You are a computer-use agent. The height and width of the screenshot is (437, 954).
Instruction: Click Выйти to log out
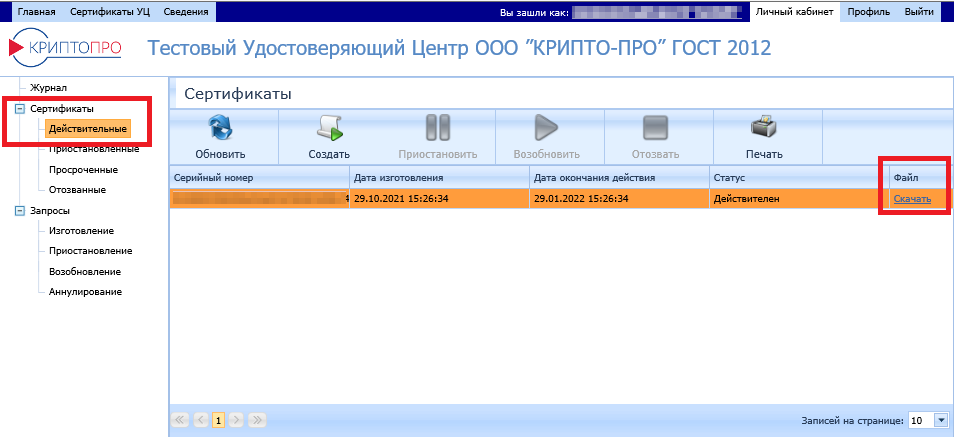click(919, 12)
